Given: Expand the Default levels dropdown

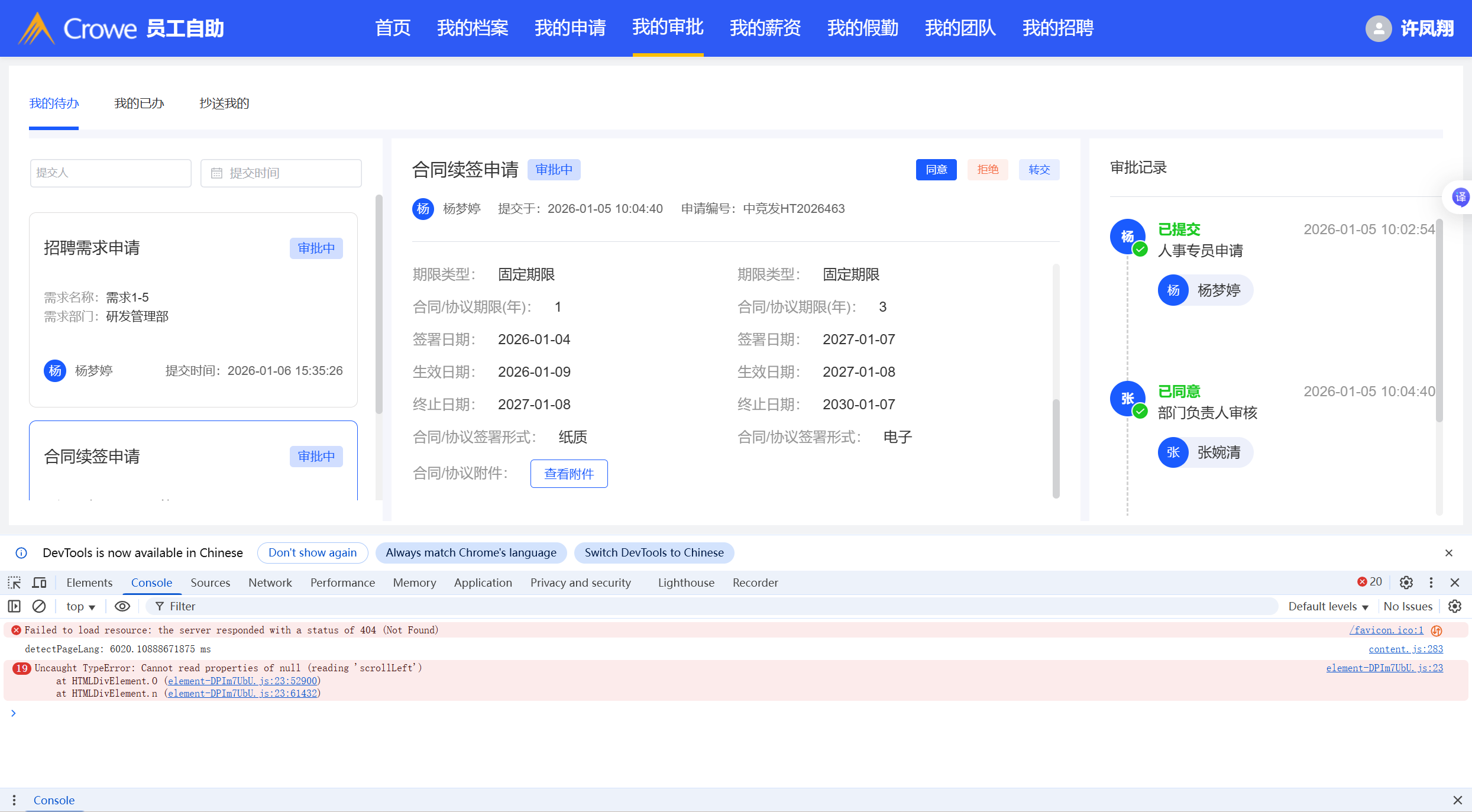Looking at the screenshot, I should (x=1328, y=606).
